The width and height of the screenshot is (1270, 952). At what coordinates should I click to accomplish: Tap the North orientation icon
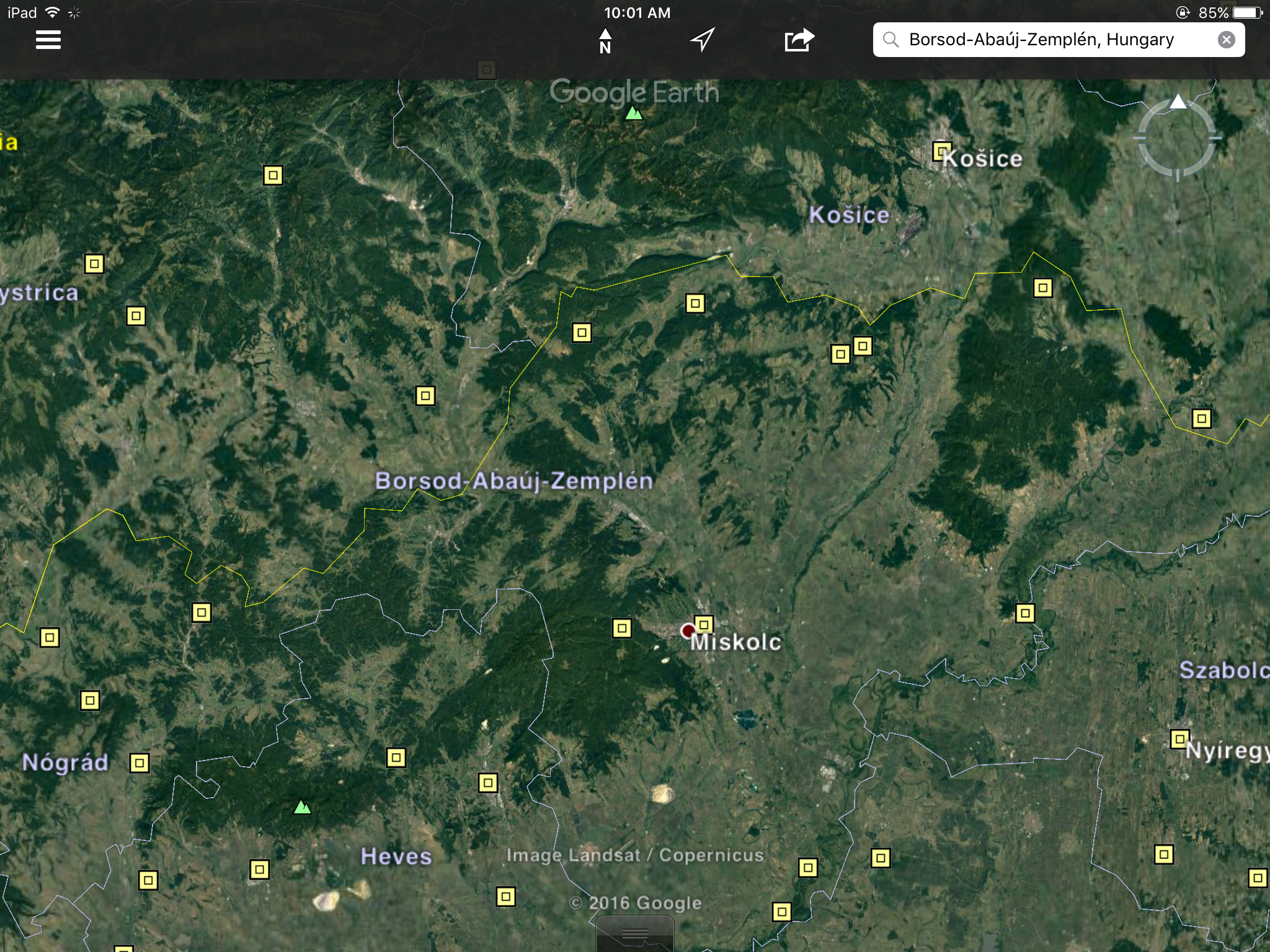[x=605, y=41]
